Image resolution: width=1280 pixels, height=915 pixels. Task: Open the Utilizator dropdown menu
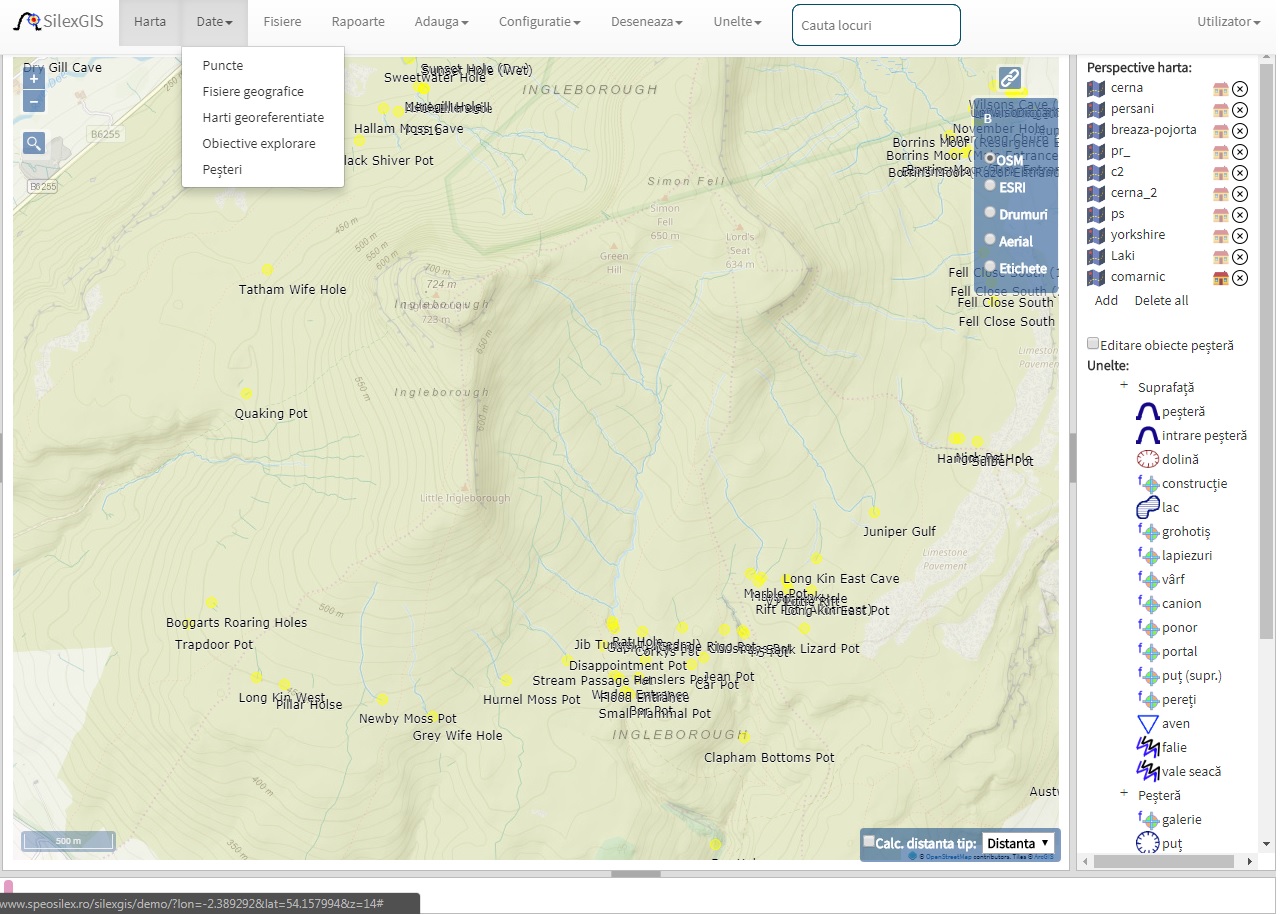tap(1227, 22)
